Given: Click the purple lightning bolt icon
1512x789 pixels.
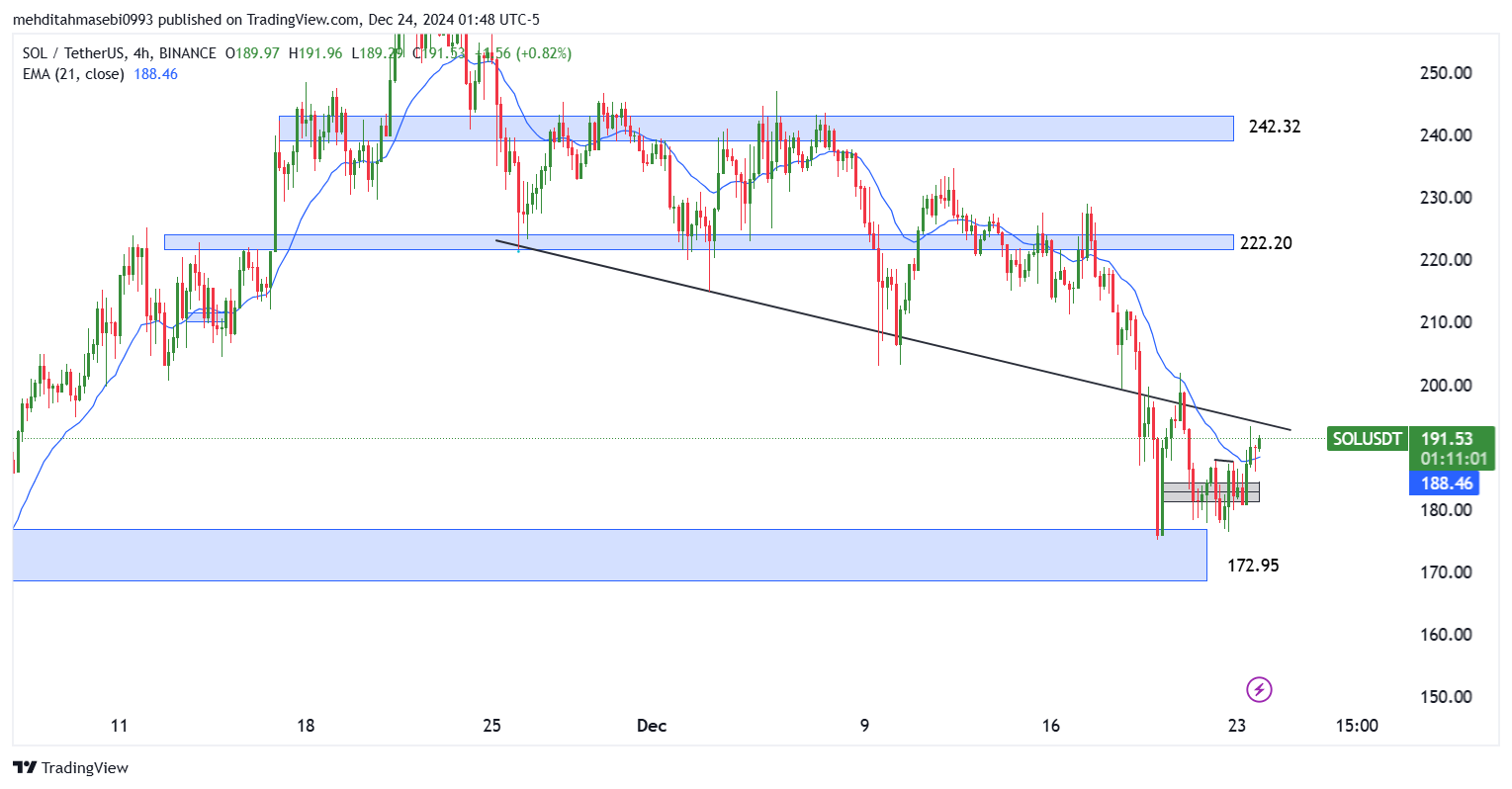Looking at the screenshot, I should pyautogui.click(x=1259, y=689).
